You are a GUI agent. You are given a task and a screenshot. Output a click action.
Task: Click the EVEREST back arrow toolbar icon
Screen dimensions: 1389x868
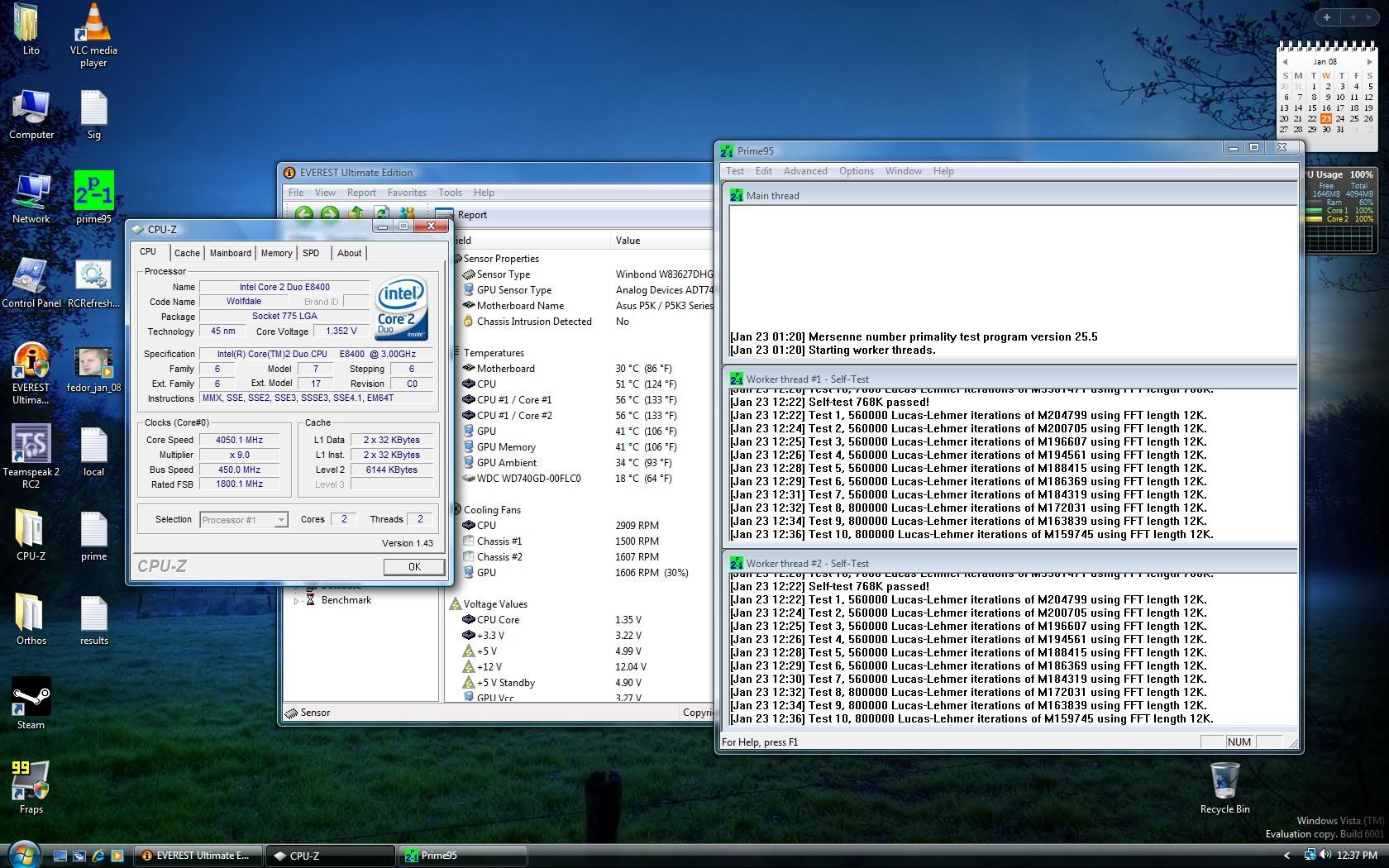pyautogui.click(x=303, y=214)
